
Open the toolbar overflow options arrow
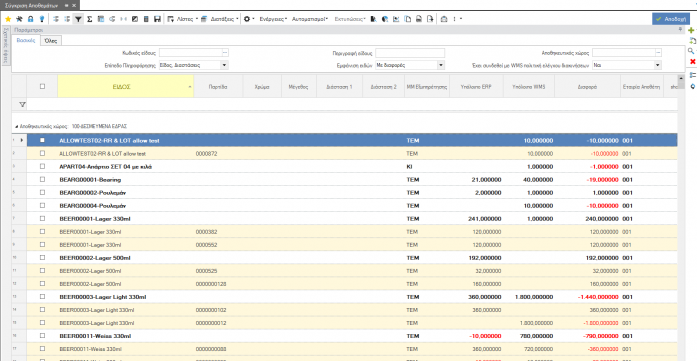[461, 19]
